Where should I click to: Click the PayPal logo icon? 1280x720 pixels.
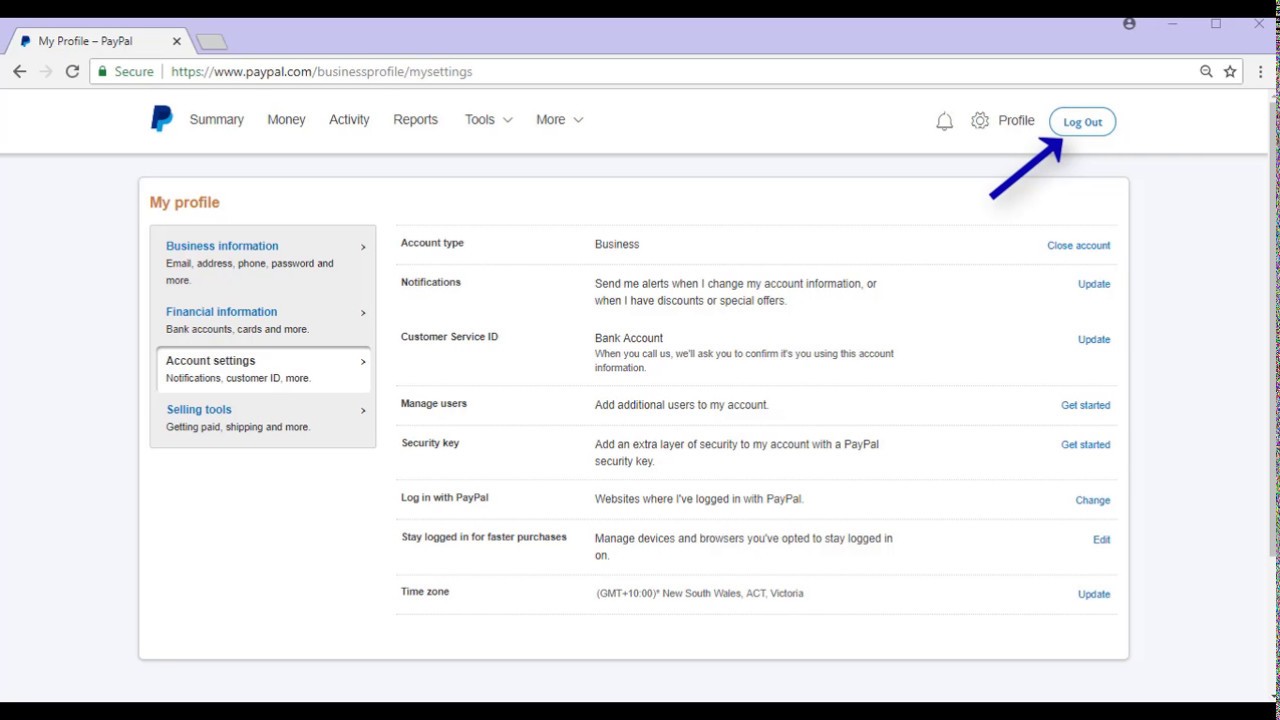[x=161, y=119]
